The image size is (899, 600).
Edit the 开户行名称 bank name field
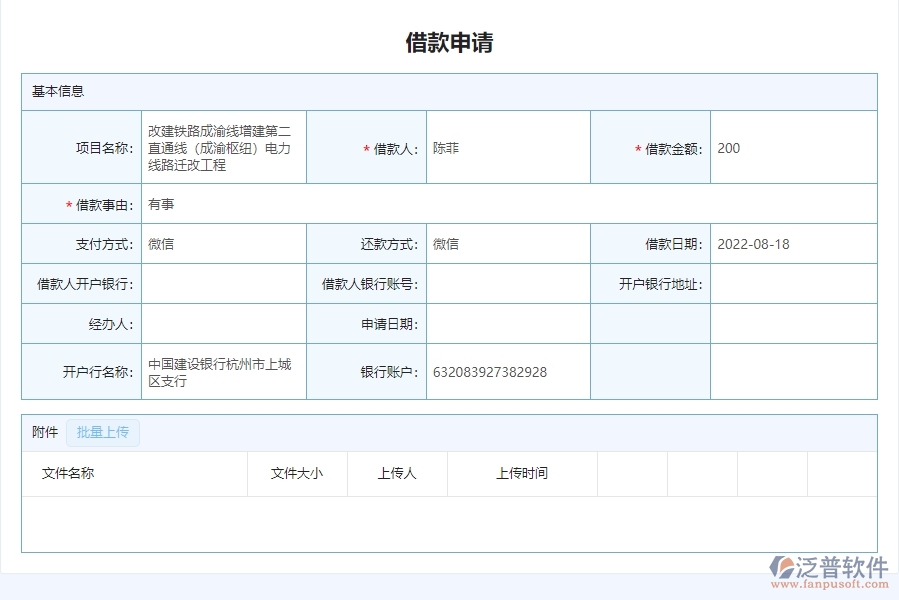(222, 370)
